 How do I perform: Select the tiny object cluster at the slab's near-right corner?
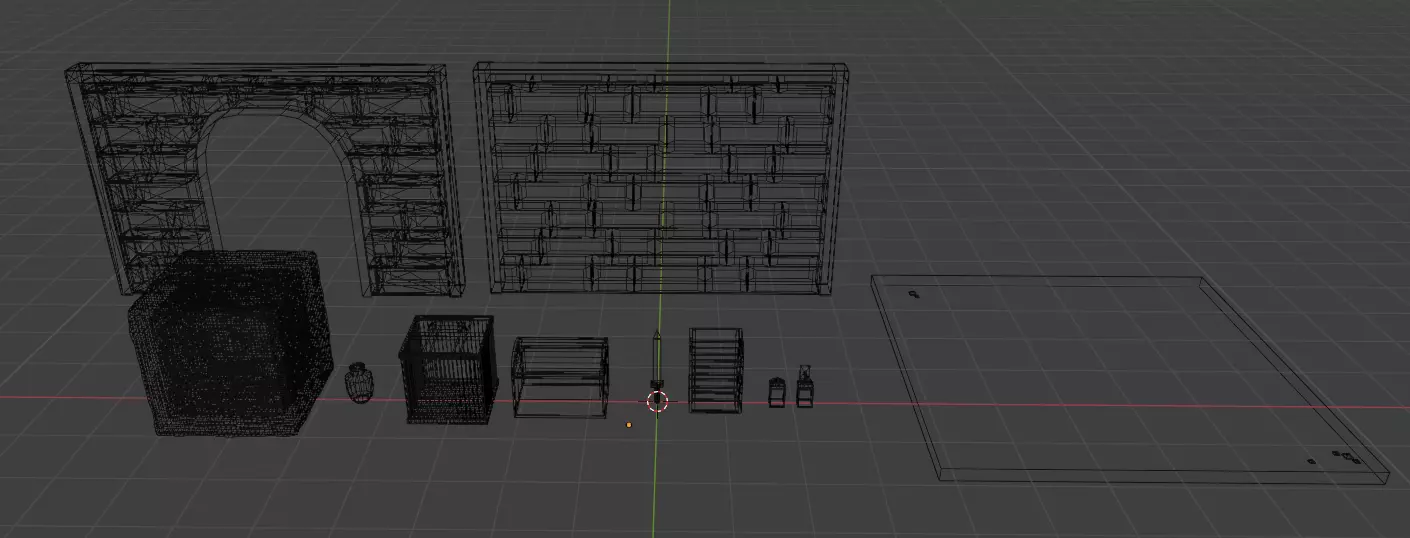tap(1345, 457)
